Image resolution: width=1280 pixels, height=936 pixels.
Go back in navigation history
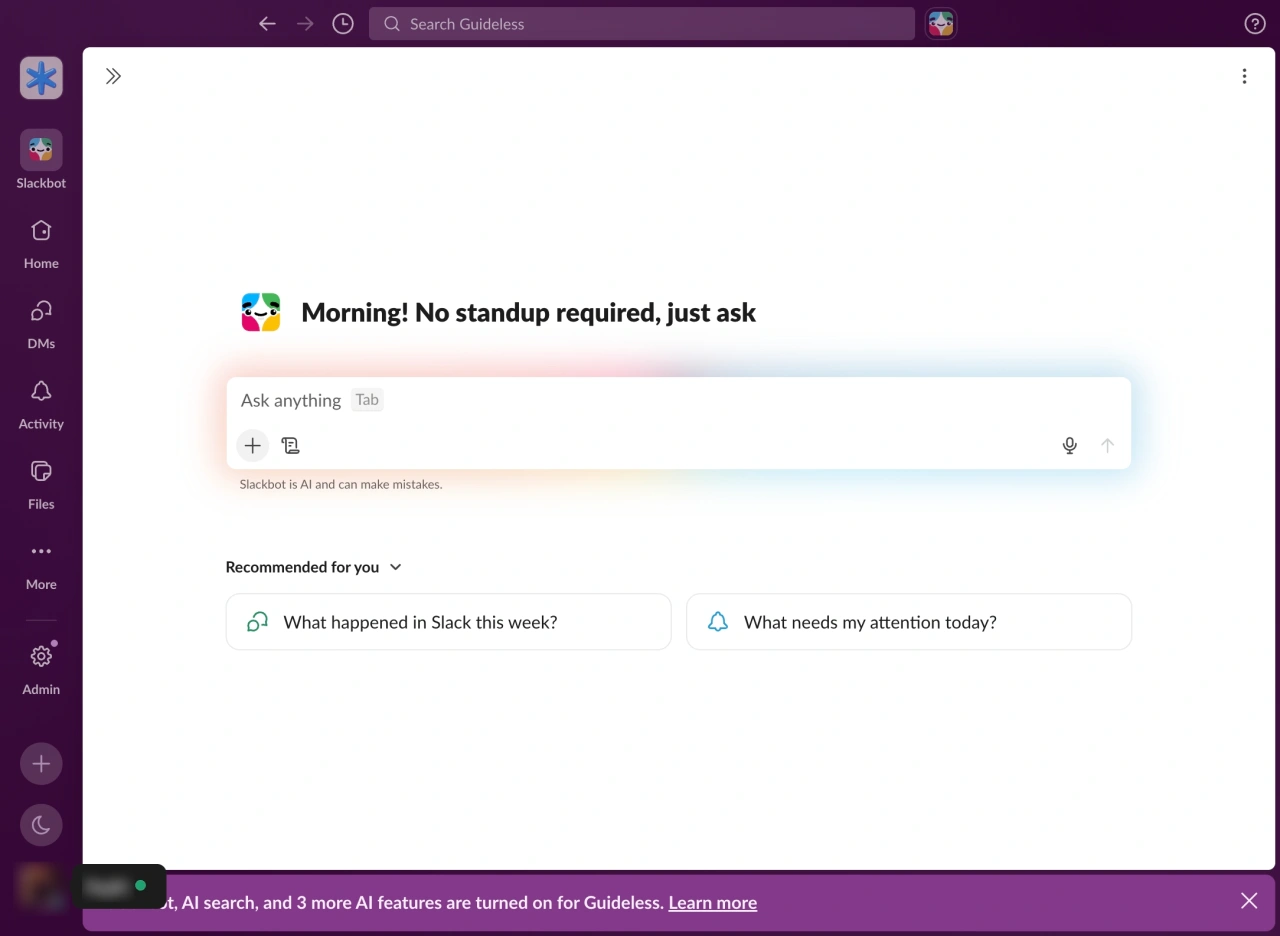click(267, 24)
